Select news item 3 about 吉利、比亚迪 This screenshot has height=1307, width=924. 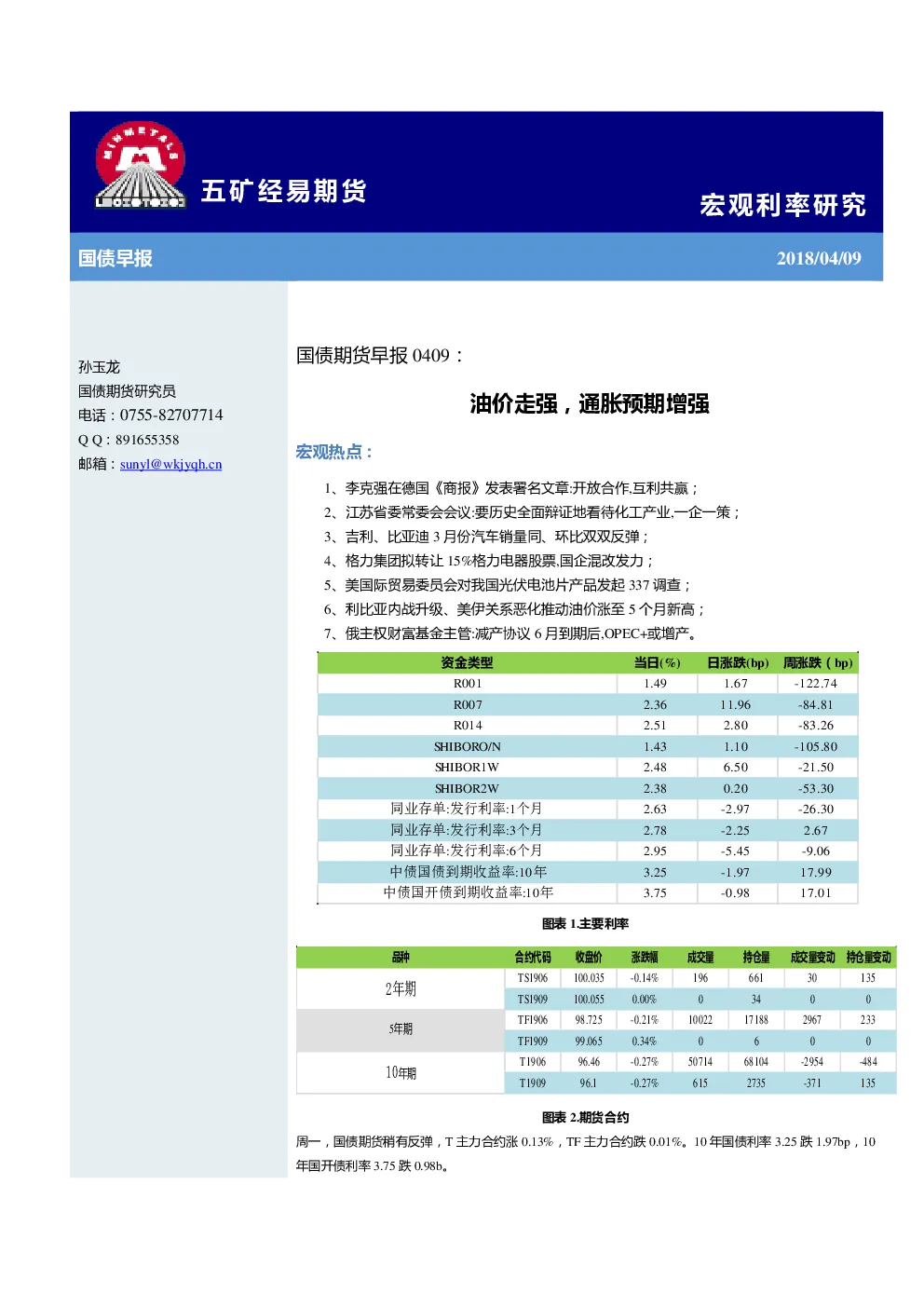coord(485,537)
